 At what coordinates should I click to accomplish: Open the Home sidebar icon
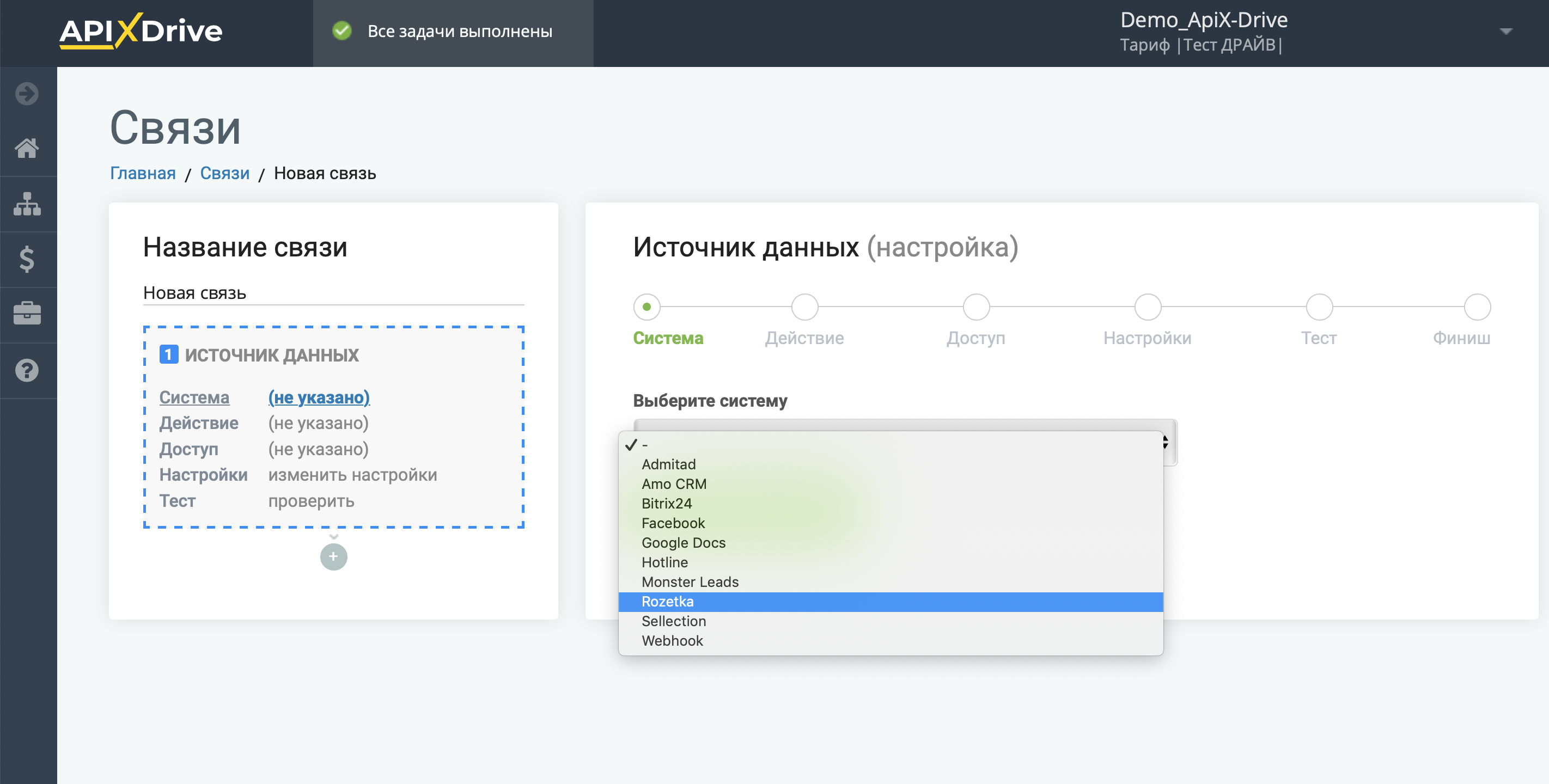point(27,148)
